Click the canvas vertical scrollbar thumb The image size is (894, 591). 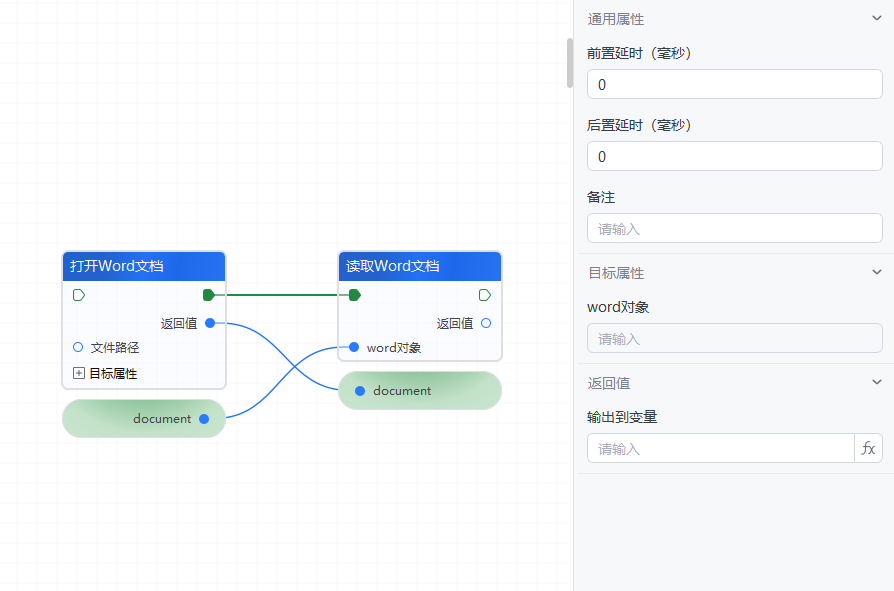click(x=570, y=62)
